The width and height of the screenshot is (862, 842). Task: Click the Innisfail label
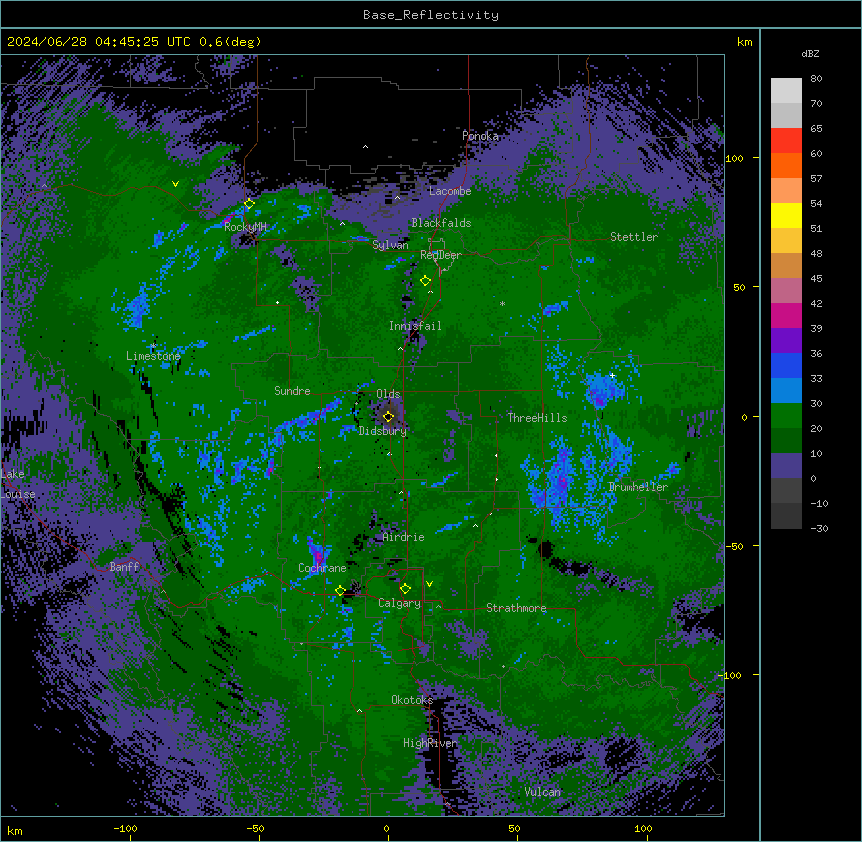(x=415, y=326)
